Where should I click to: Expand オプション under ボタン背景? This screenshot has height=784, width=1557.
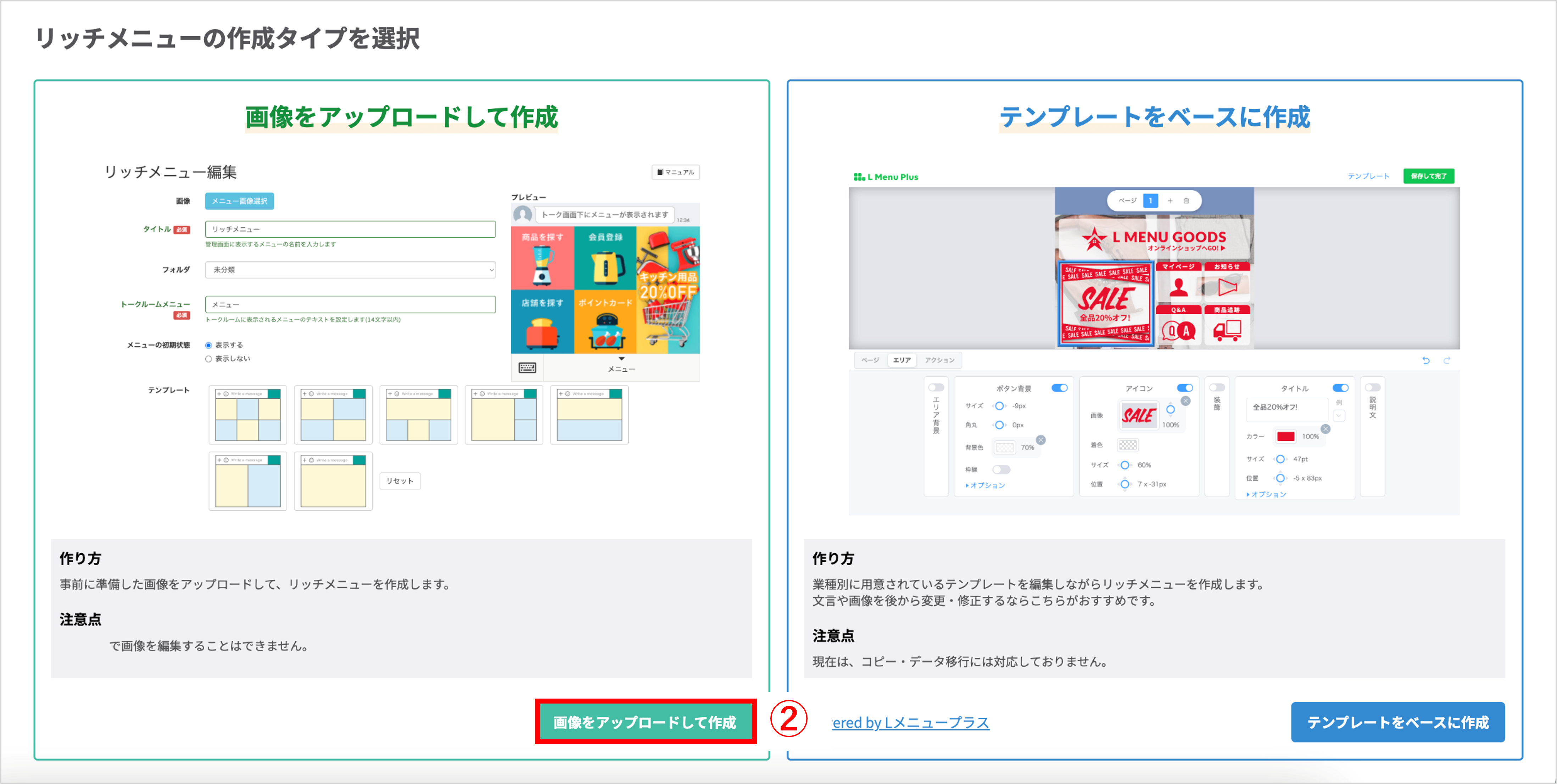tap(985, 485)
